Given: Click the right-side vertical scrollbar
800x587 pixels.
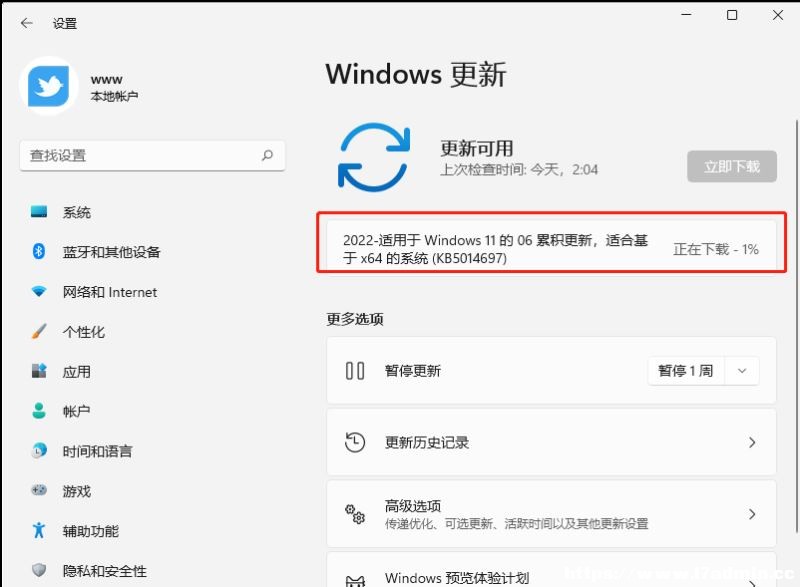Looking at the screenshot, I should tap(796, 326).
